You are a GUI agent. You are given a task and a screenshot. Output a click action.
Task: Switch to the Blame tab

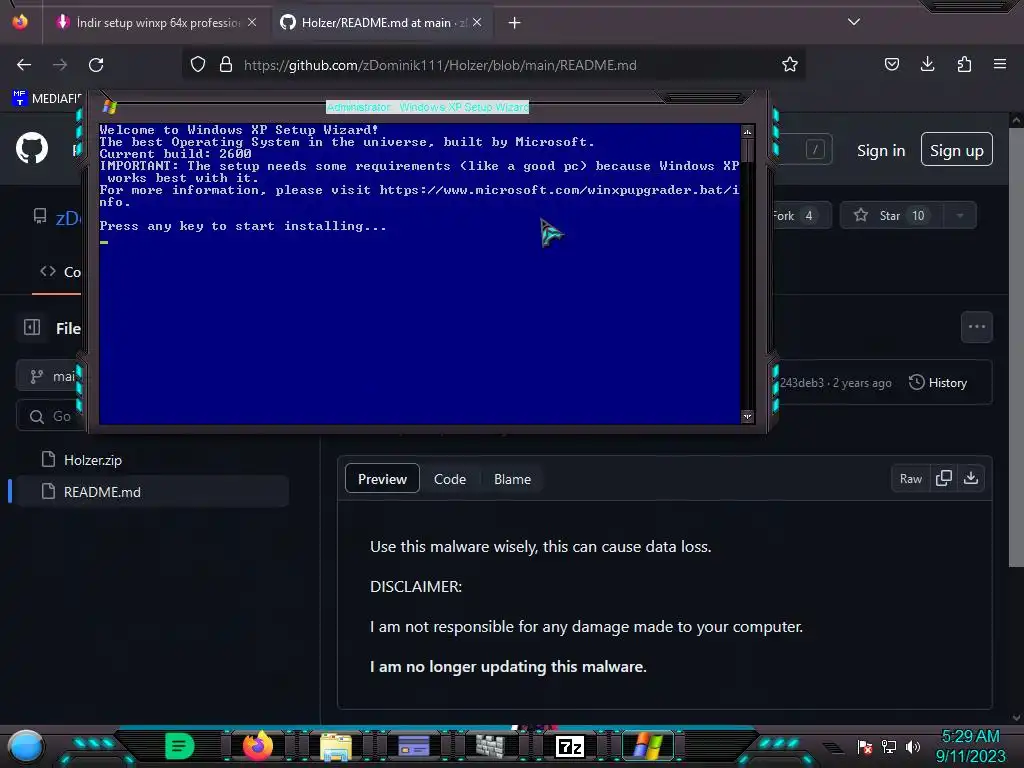pos(512,479)
